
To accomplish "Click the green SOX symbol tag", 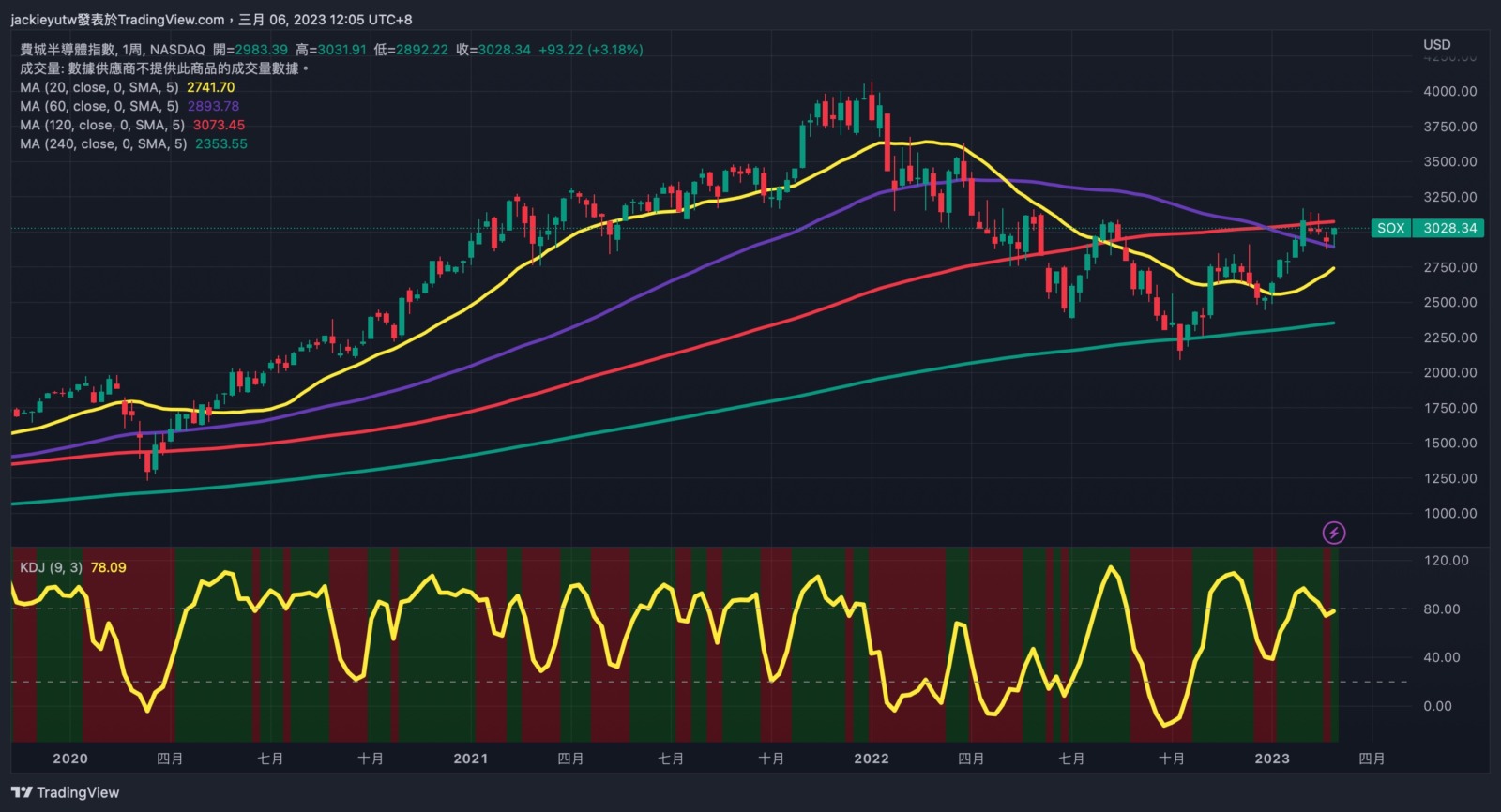I will coord(1390,228).
